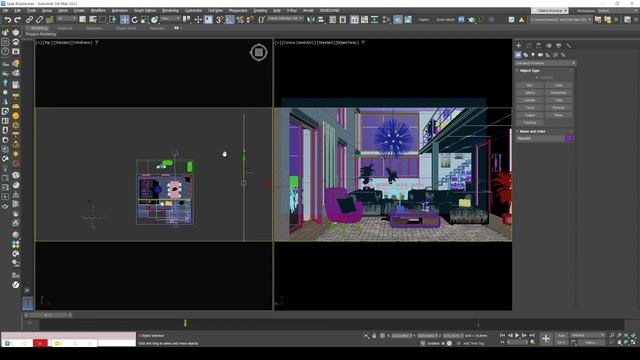This screenshot has width=640, height=360.
Task: Open the Utilities tab in command panel
Action: (x=569, y=45)
